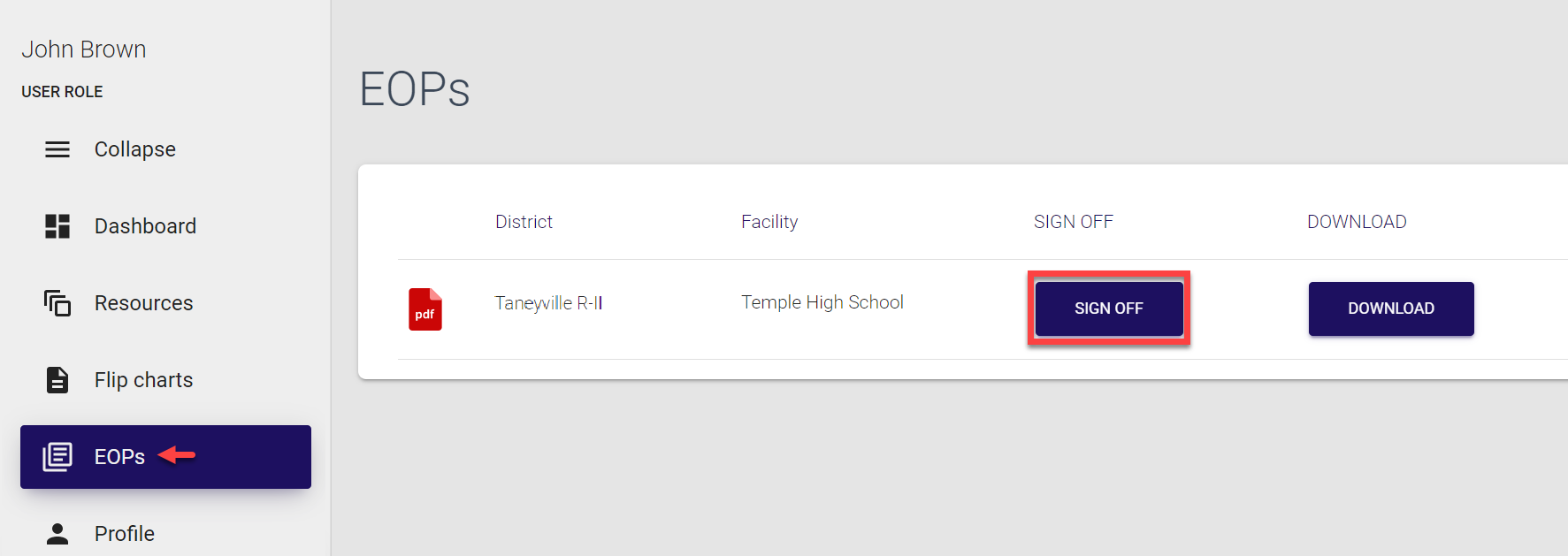The height and width of the screenshot is (556, 1568).
Task: Go to Dashboard menu item
Action: click(x=145, y=226)
